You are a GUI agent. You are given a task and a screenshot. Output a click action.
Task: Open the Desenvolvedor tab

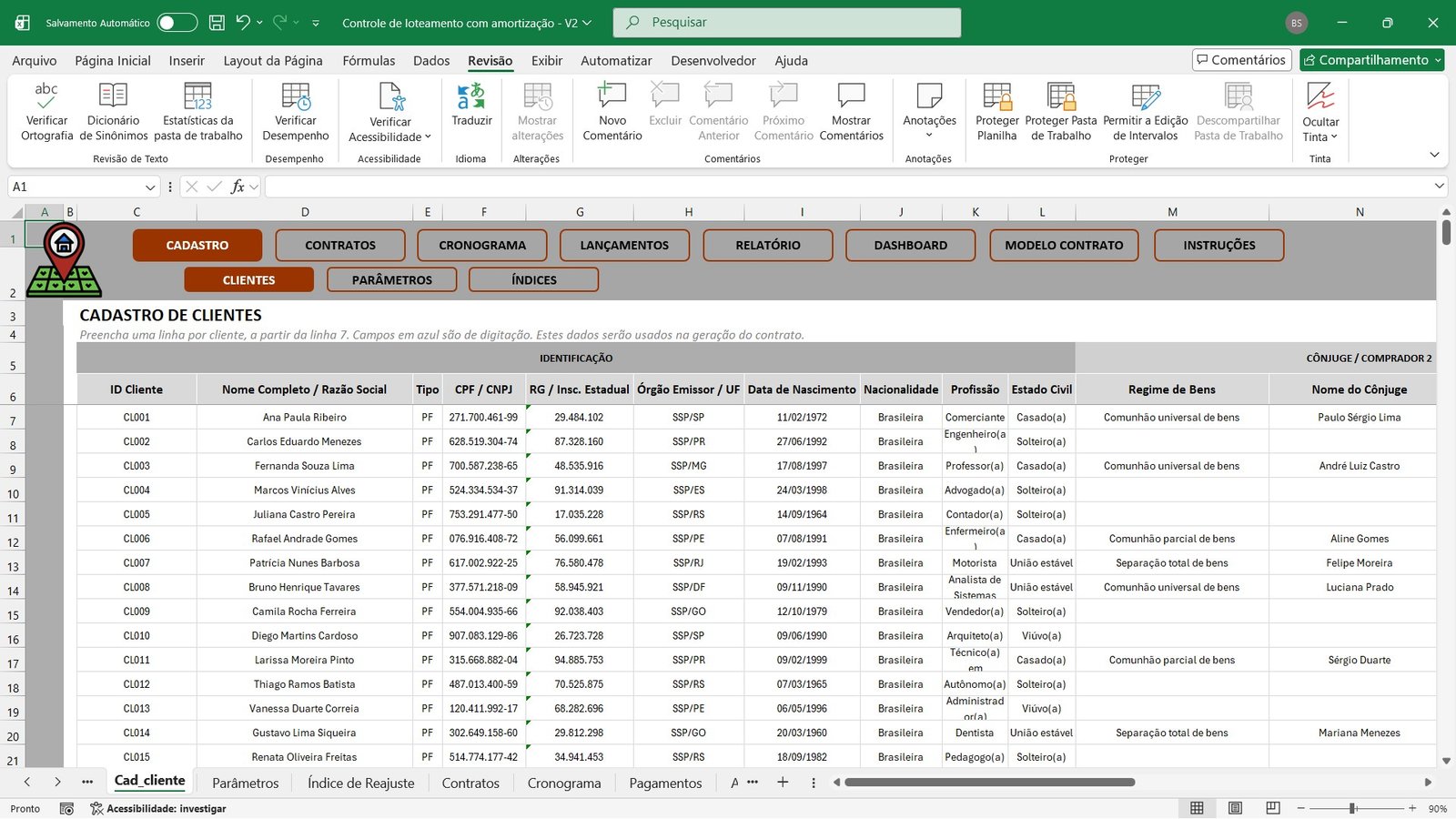point(713,60)
